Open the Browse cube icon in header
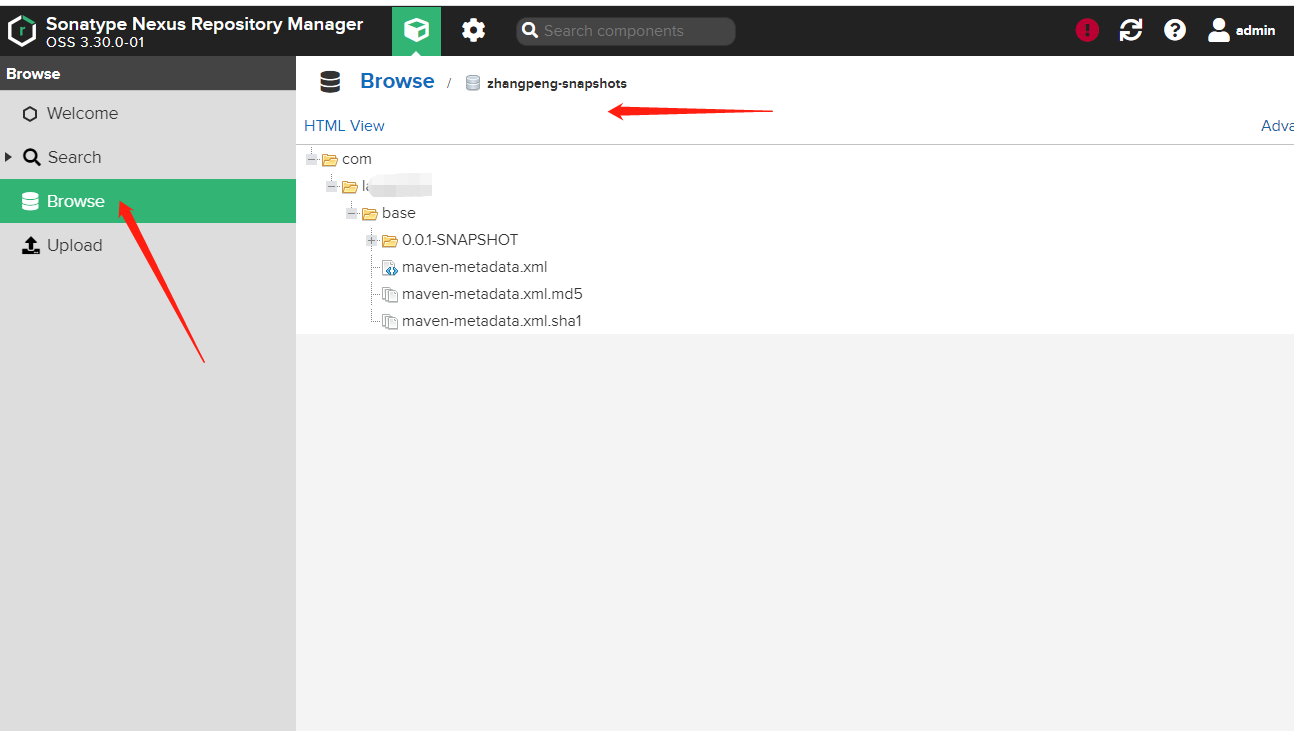This screenshot has width=1294, height=731. 416,31
